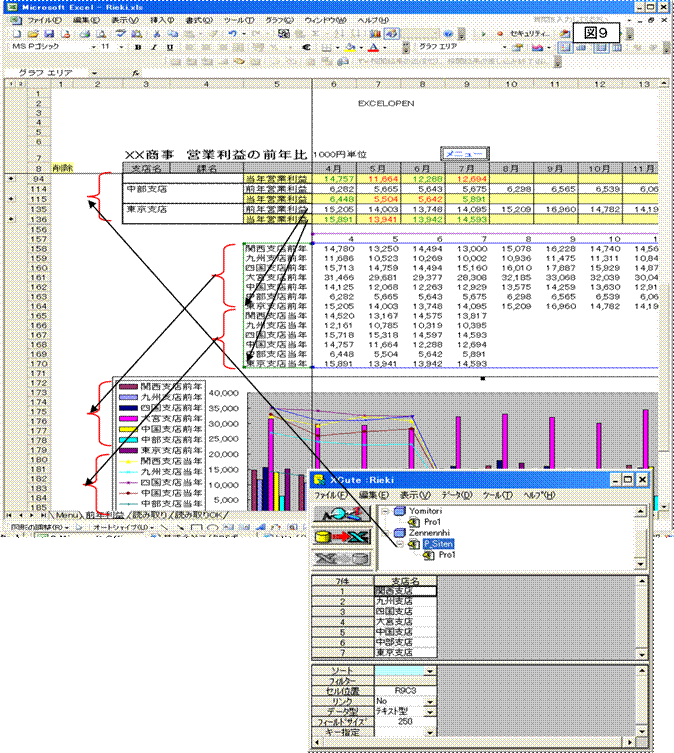Image resolution: width=674 pixels, height=753 pixels.
Task: Open the 編集(E) menu in Excel
Action: click(86, 20)
